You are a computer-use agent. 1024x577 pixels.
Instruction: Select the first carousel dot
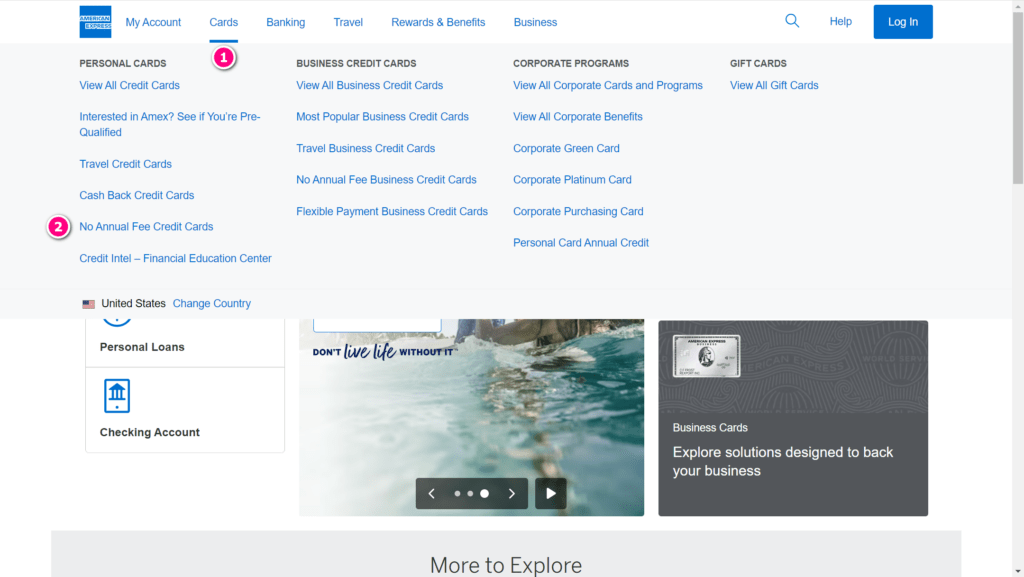tap(457, 493)
